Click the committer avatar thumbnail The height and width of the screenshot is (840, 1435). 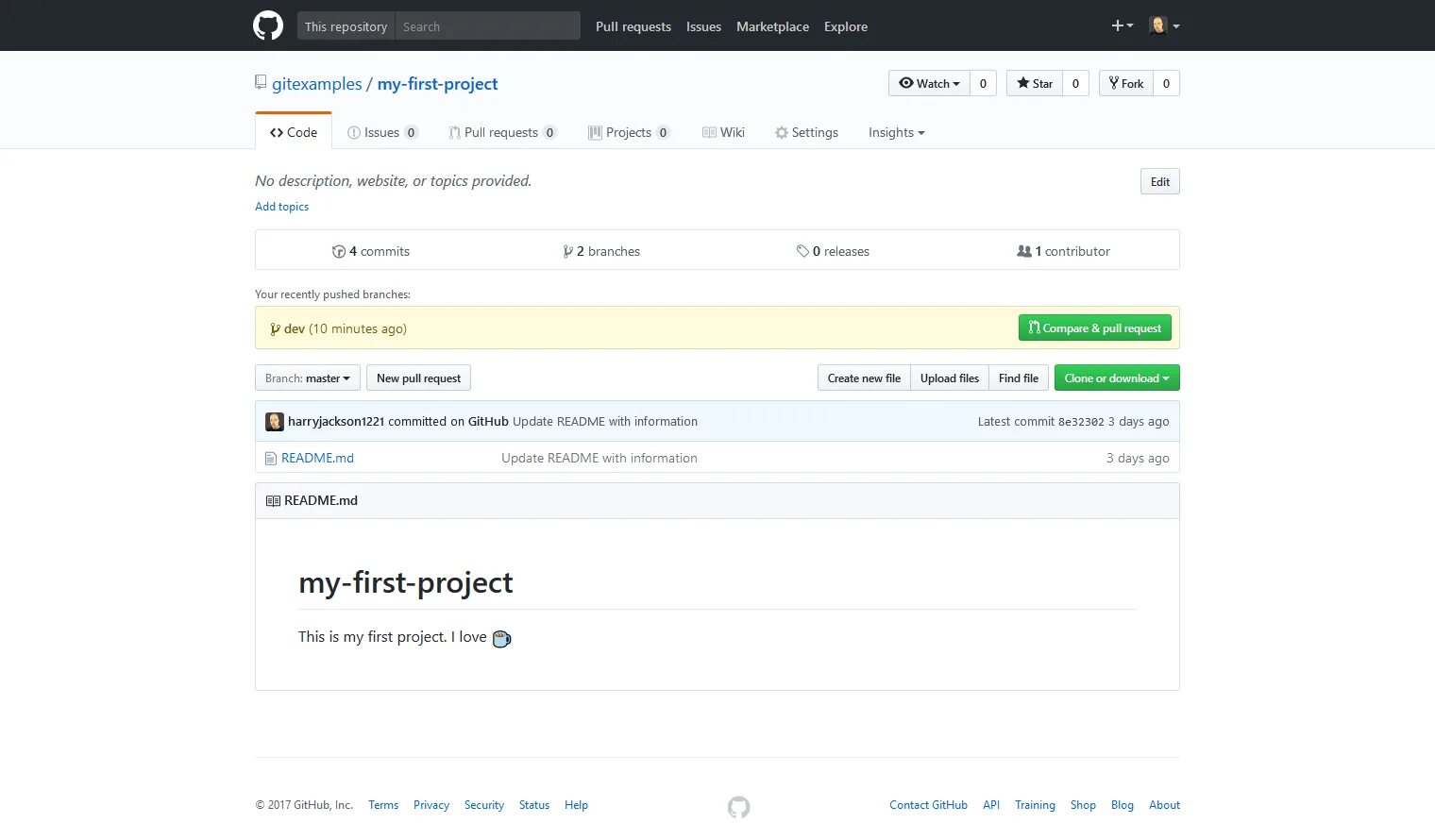[x=275, y=422]
